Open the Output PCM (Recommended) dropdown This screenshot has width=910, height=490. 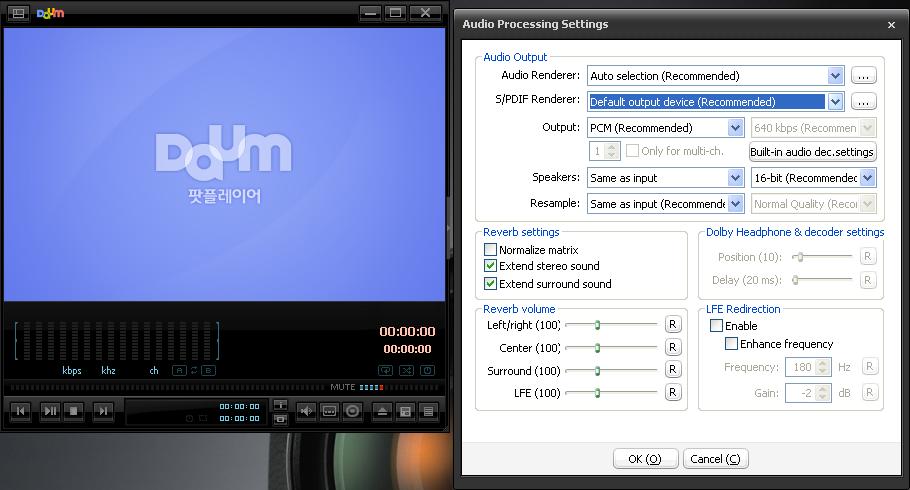coord(735,128)
